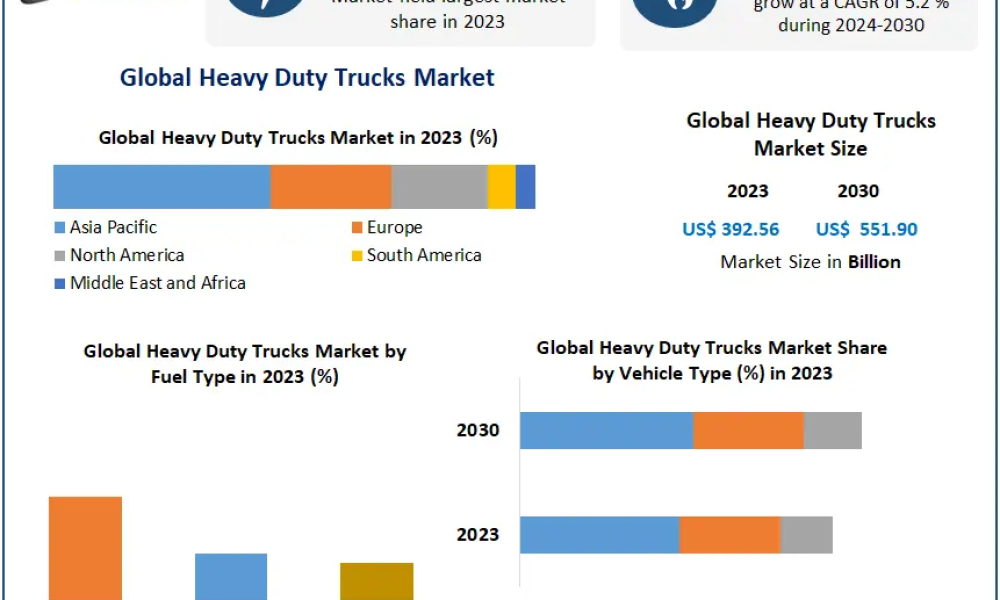Click the Fuel Type in 2023 (%) chart title
The height and width of the screenshot is (600, 1000).
click(x=245, y=364)
